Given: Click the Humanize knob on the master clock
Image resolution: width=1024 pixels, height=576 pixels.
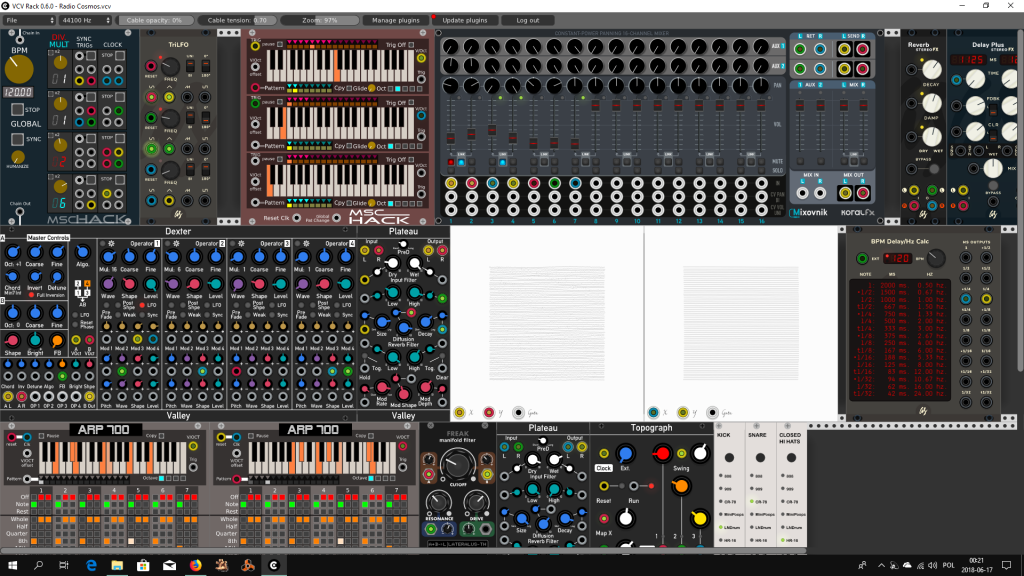Looking at the screenshot, I should pyautogui.click(x=18, y=157).
